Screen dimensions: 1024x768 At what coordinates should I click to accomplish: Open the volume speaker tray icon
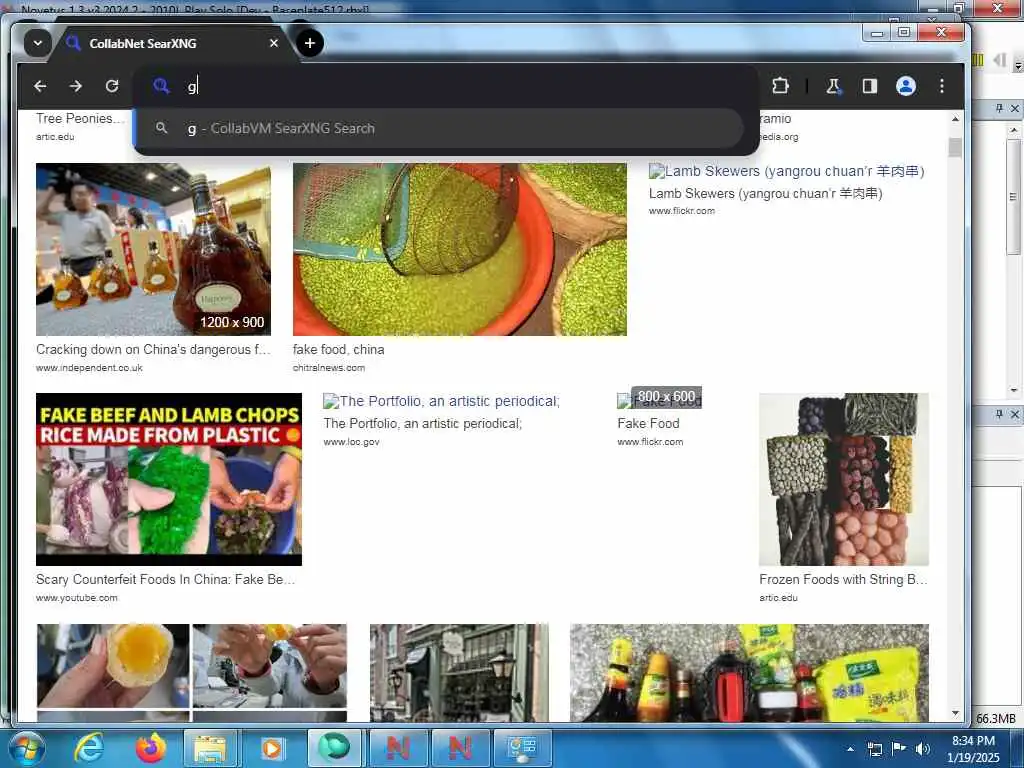click(923, 749)
